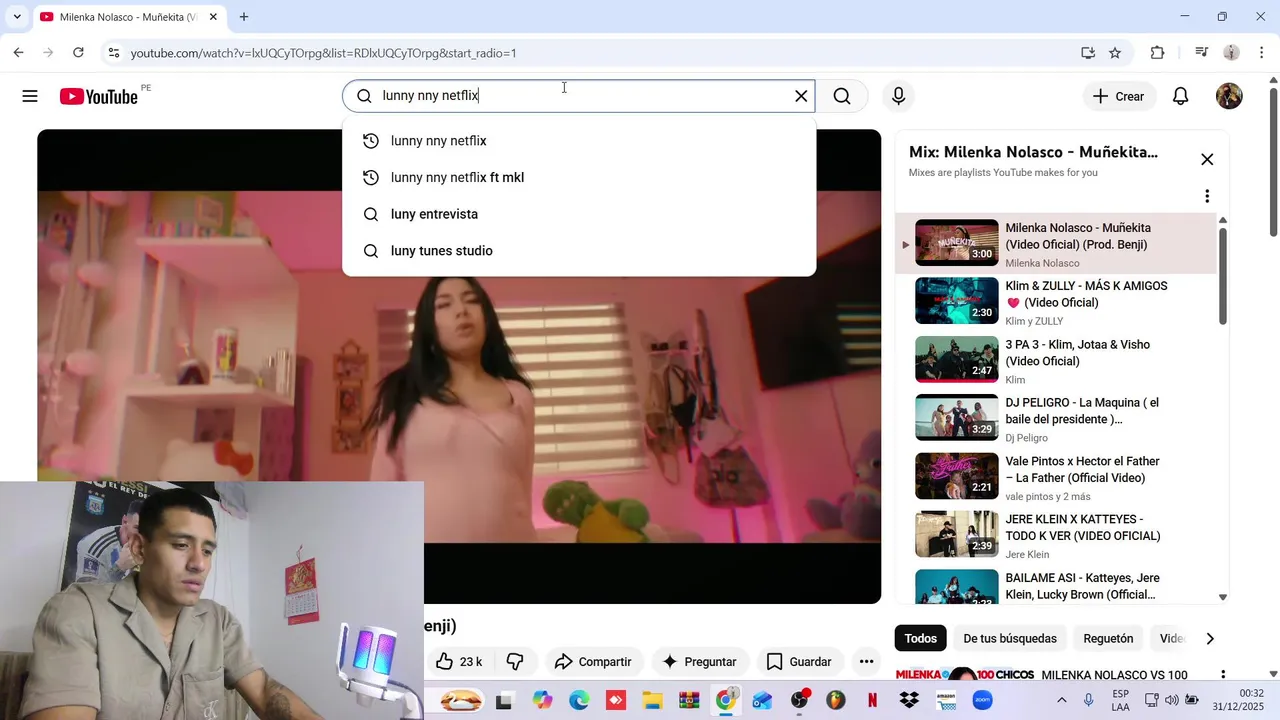
Task: Close the Mix playlist panel
Action: point(1207,159)
